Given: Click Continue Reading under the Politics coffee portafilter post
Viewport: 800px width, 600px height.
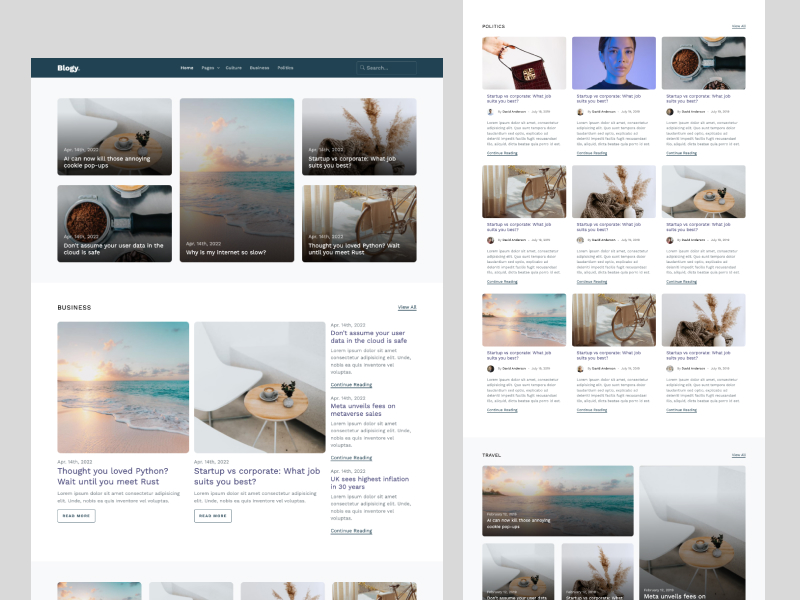Looking at the screenshot, I should [x=682, y=153].
